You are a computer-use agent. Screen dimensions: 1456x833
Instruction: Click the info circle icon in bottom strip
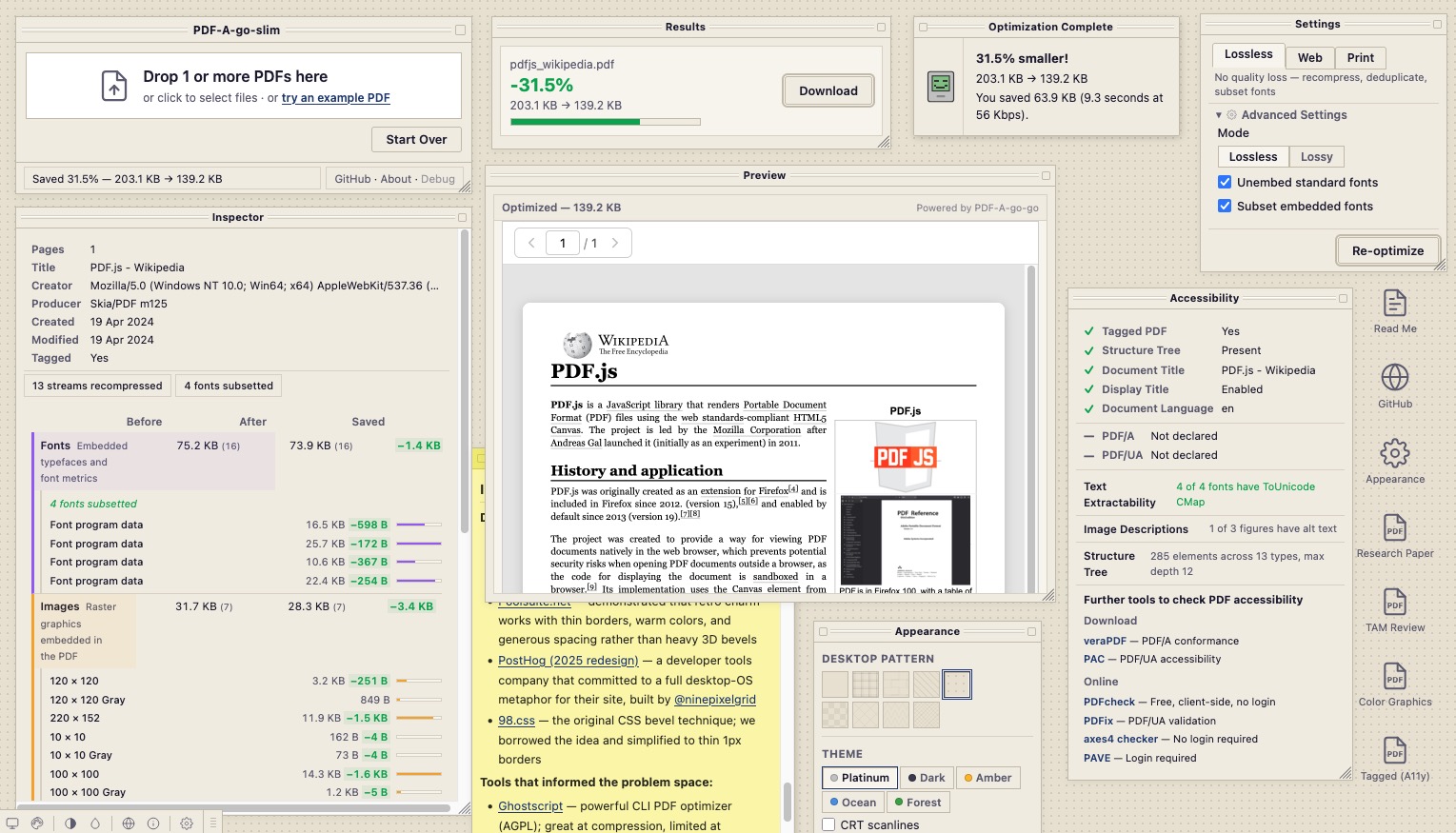[x=153, y=823]
